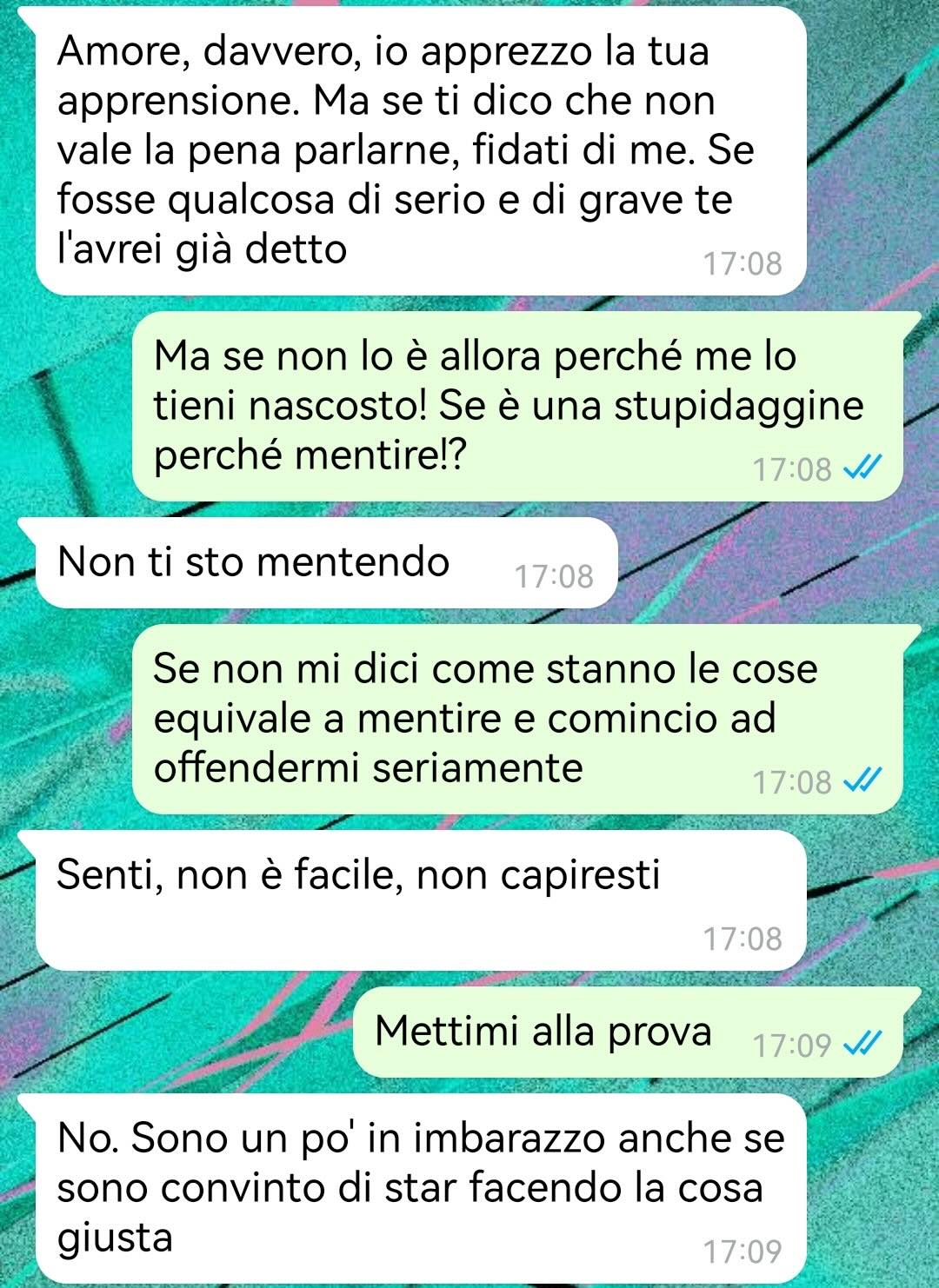Select the 'Mettimi alla prova' message bubble
Viewport: 939px width, 1288px height.
628,1032
